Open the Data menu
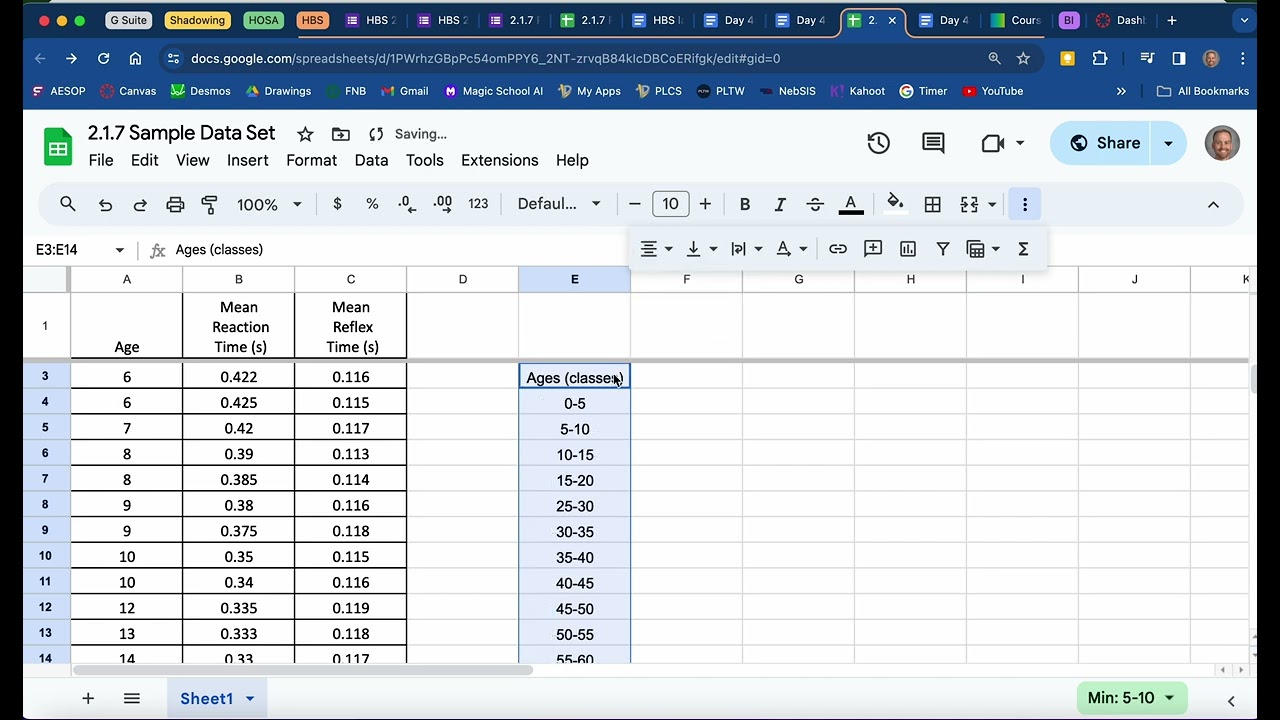The image size is (1280, 720). 371,160
